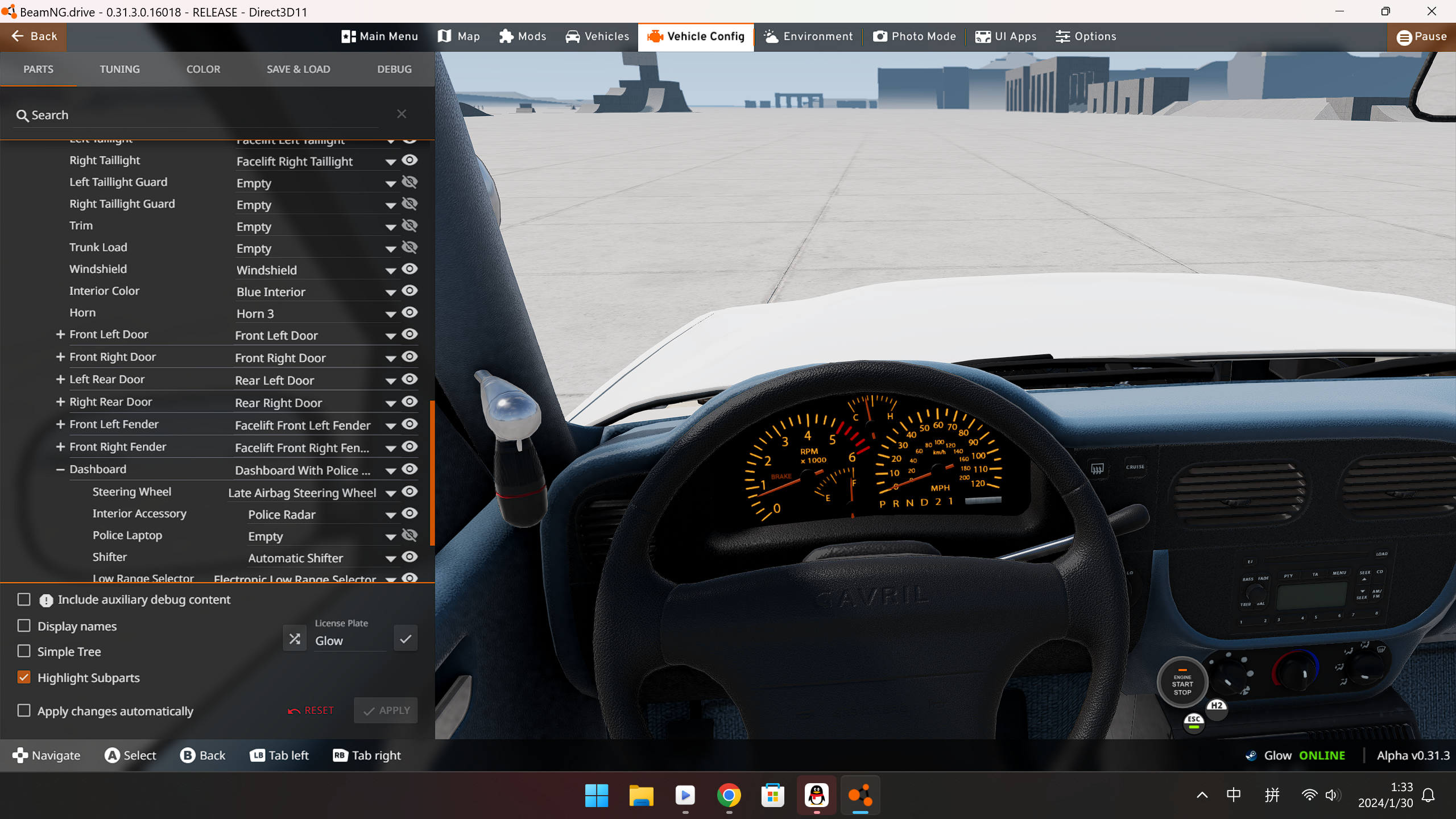Open the Main Menu
This screenshot has width=1456, height=819.
click(379, 36)
